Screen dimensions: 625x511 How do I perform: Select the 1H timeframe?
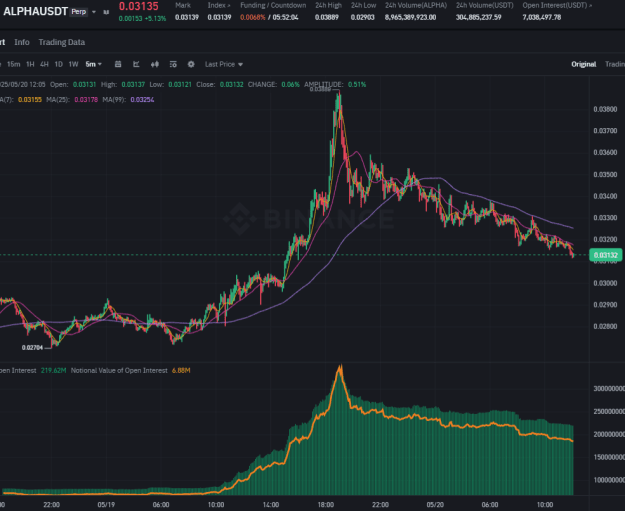[x=30, y=64]
